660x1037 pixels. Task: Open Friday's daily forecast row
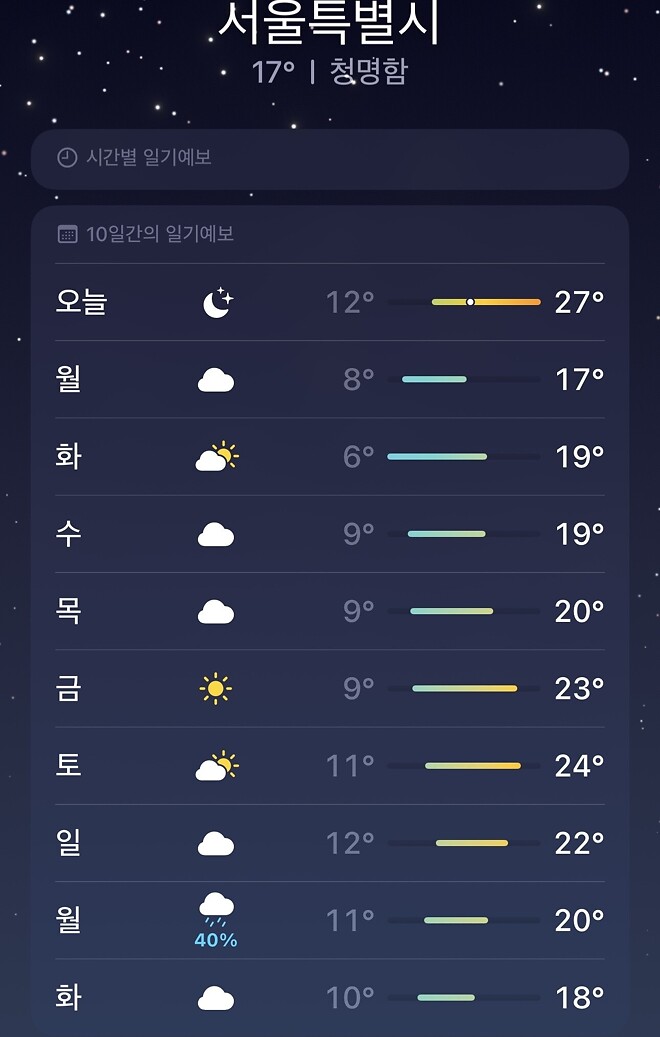330,689
